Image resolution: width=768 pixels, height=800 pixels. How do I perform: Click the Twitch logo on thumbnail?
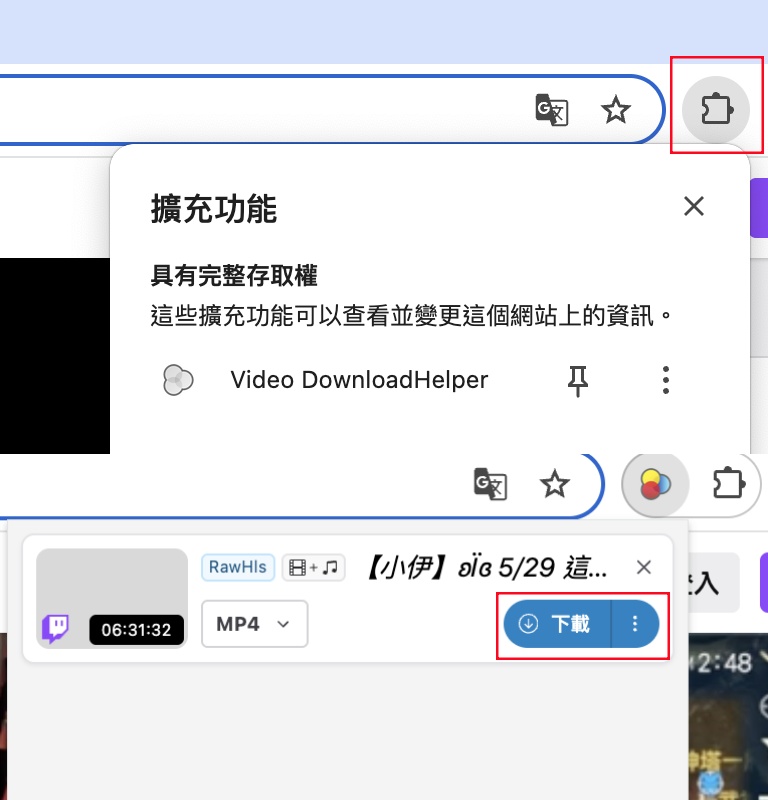[x=56, y=629]
